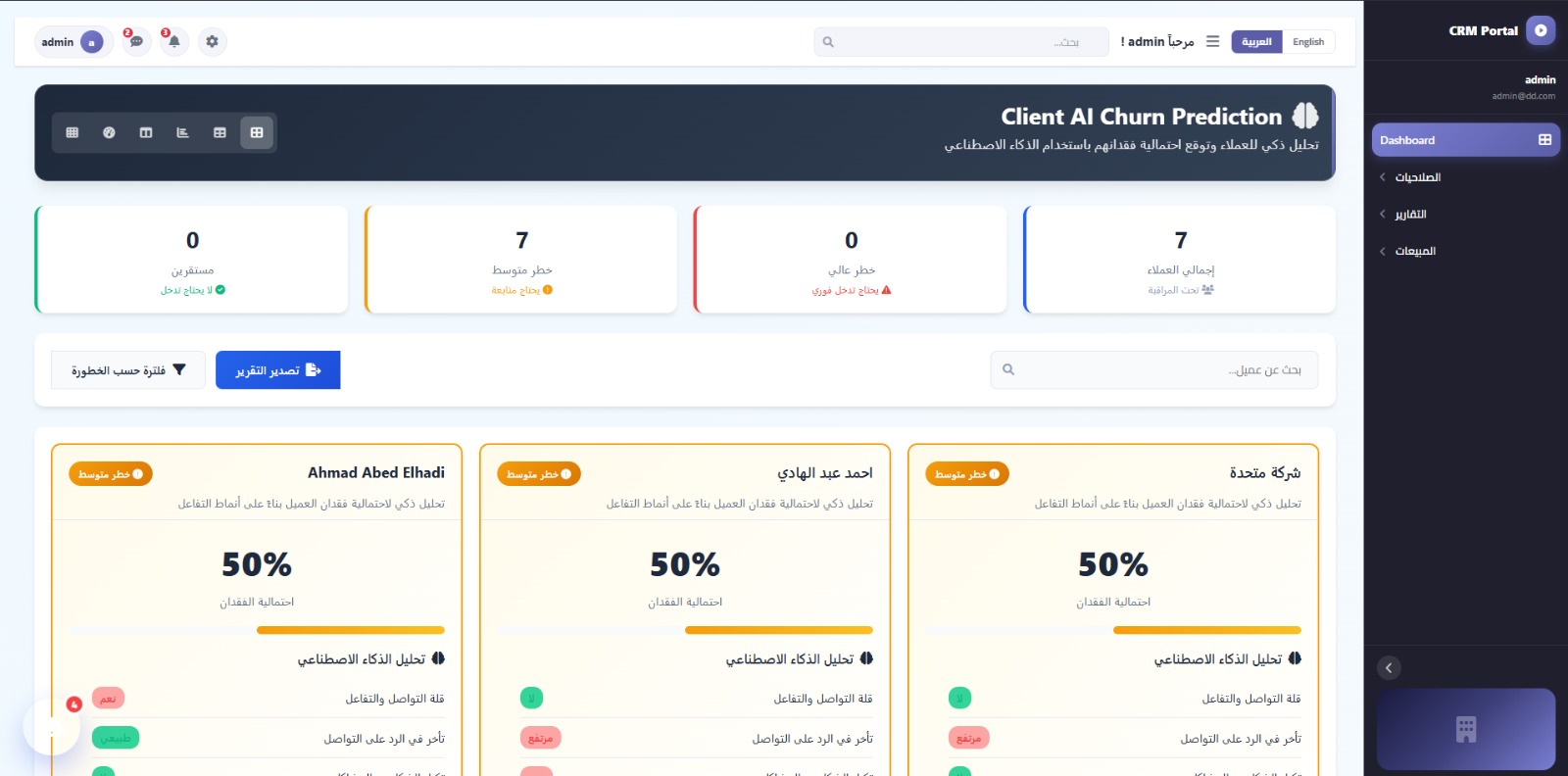Focus the بحث عن عميل client search field
The height and width of the screenshot is (776, 1568).
(1154, 369)
